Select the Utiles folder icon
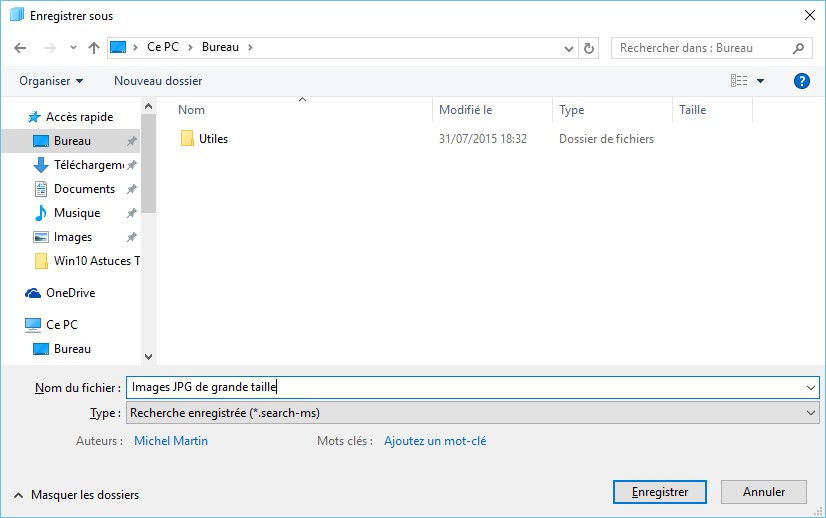This screenshot has height=518, width=826. (187, 139)
